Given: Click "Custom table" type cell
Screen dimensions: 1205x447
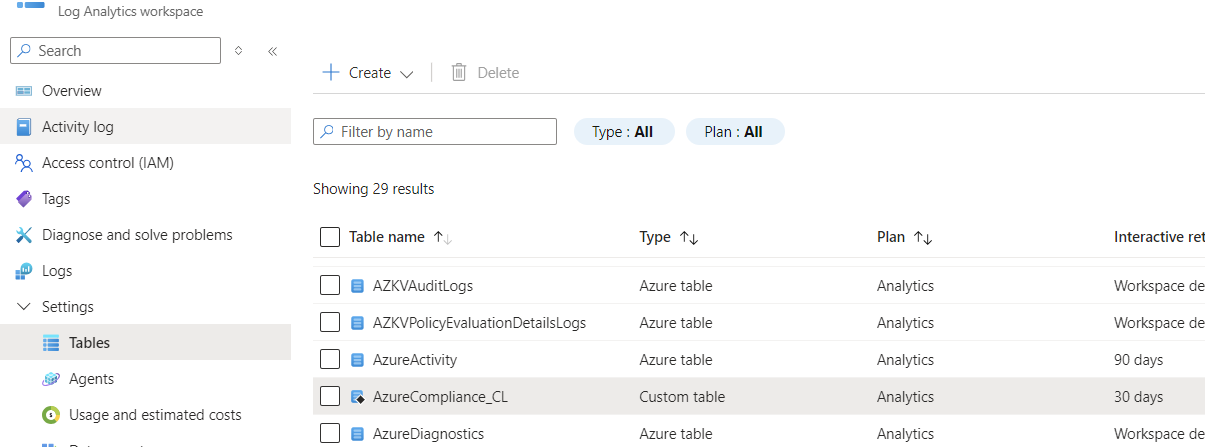Looking at the screenshot, I should tap(683, 397).
